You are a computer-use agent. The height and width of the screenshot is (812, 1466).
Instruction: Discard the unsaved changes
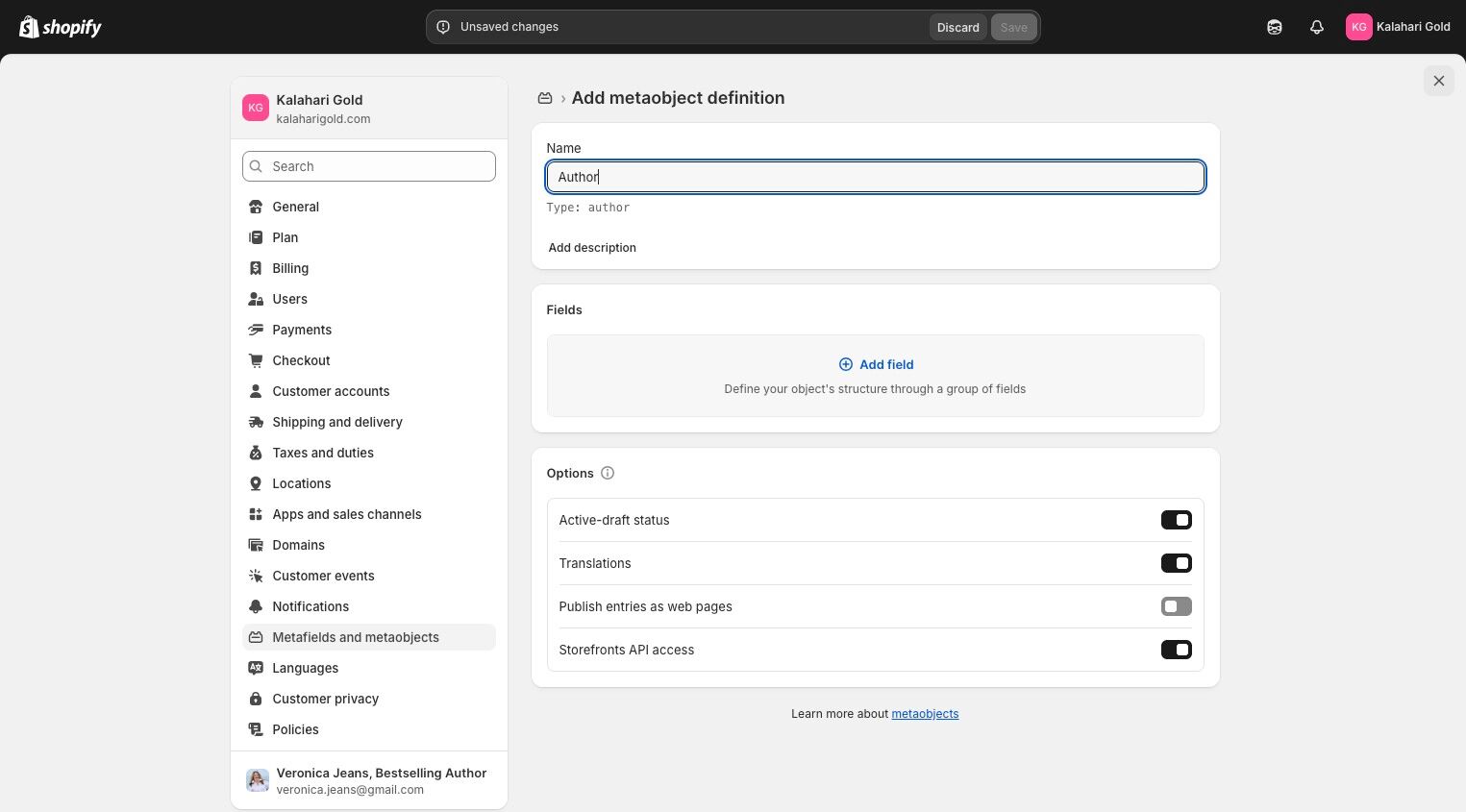957,27
